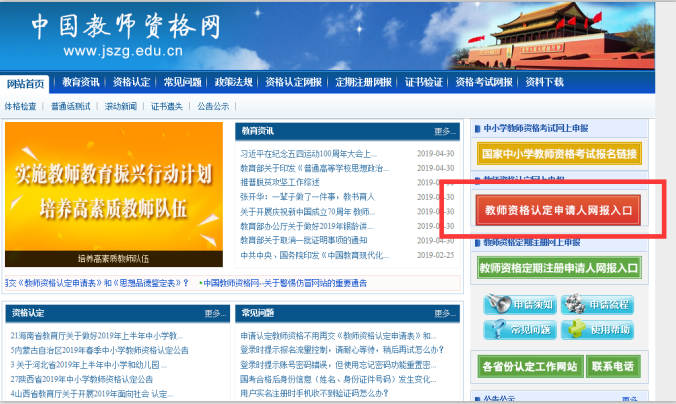Click 体检检查 sub-navigation link
Viewport: 676px width, 404px height.
20,105
